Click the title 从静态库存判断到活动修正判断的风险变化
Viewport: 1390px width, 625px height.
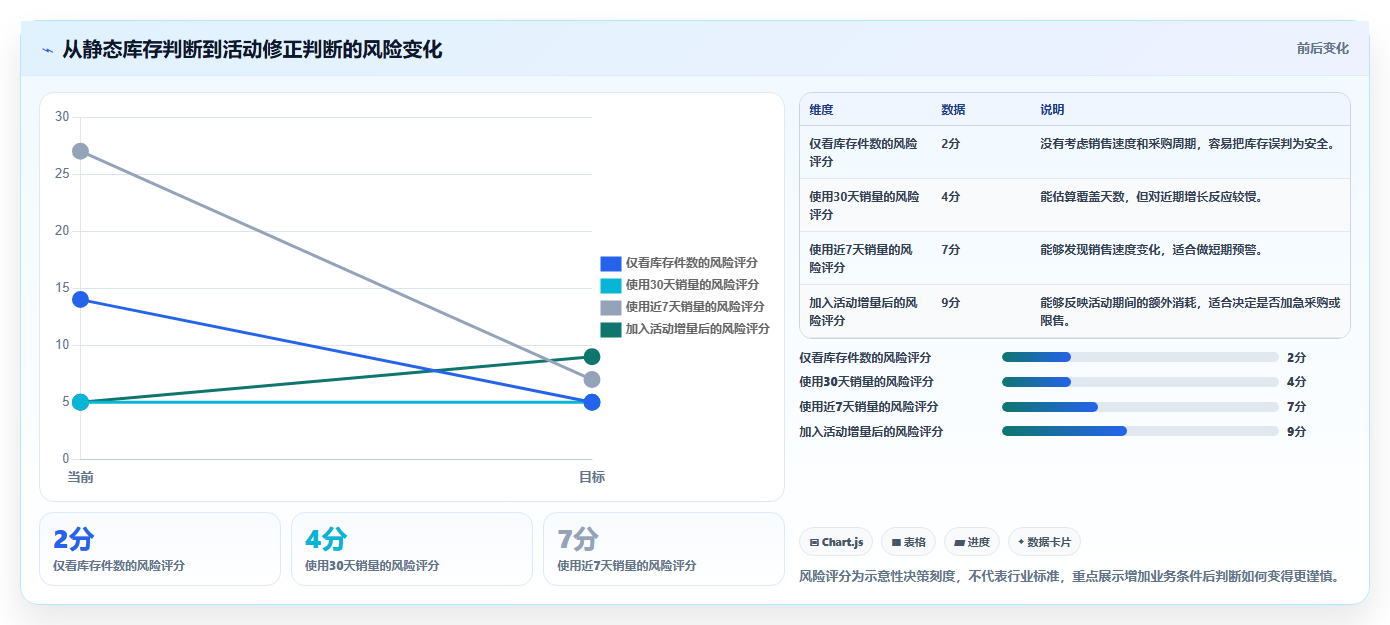[x=252, y=49]
